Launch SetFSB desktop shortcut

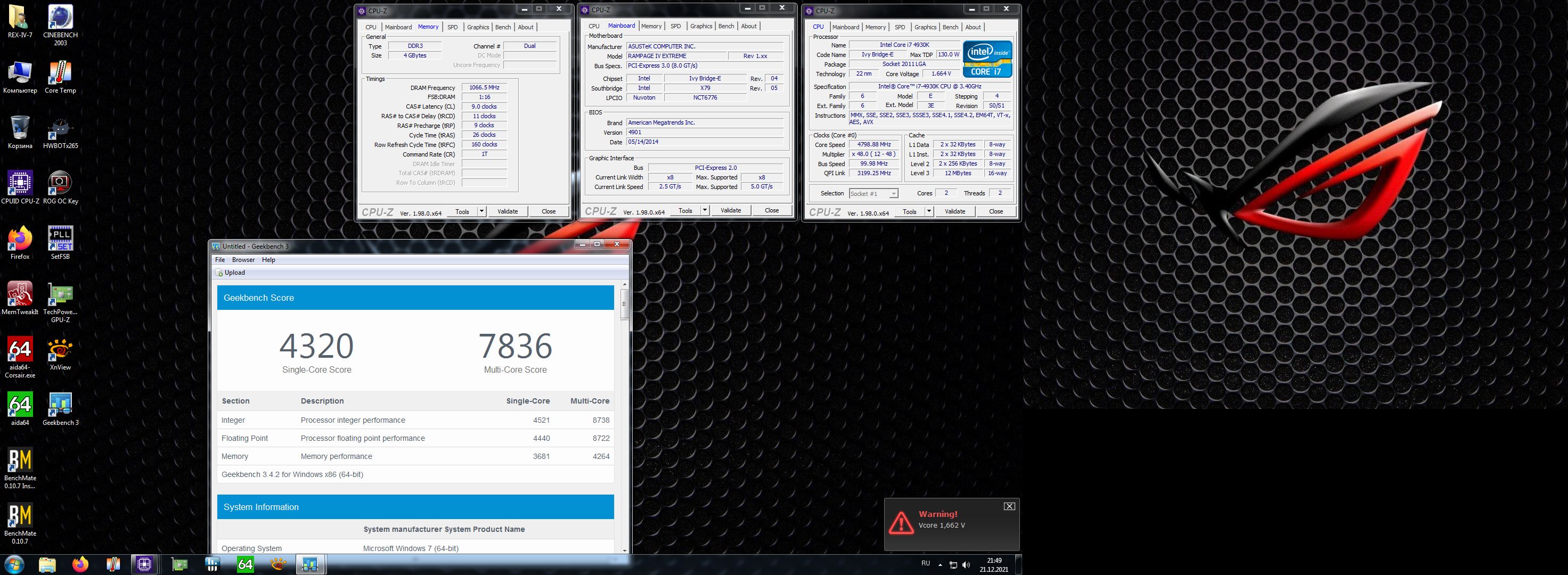[60, 243]
